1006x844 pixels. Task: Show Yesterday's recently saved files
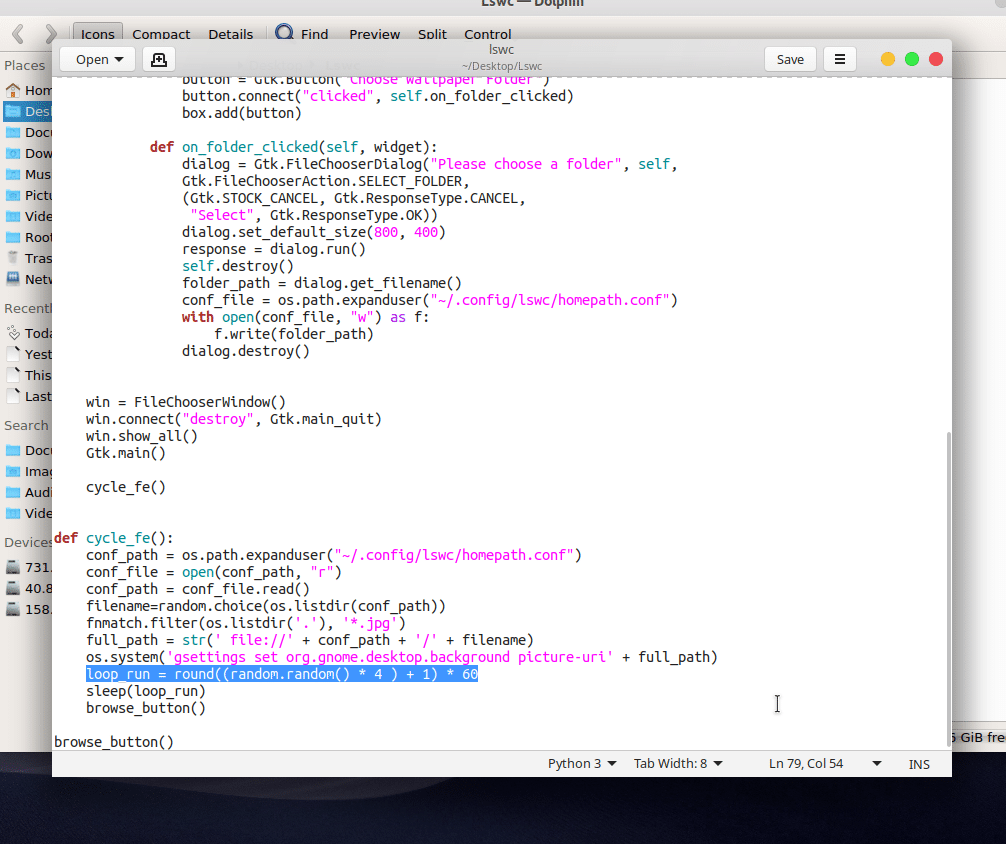pyautogui.click(x=28, y=354)
